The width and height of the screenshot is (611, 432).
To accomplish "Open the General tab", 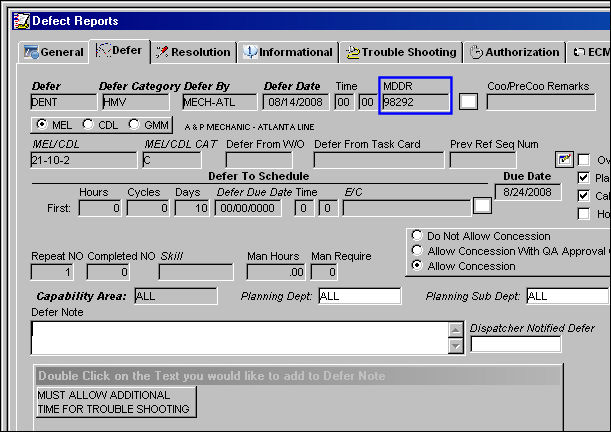I will tap(53, 52).
